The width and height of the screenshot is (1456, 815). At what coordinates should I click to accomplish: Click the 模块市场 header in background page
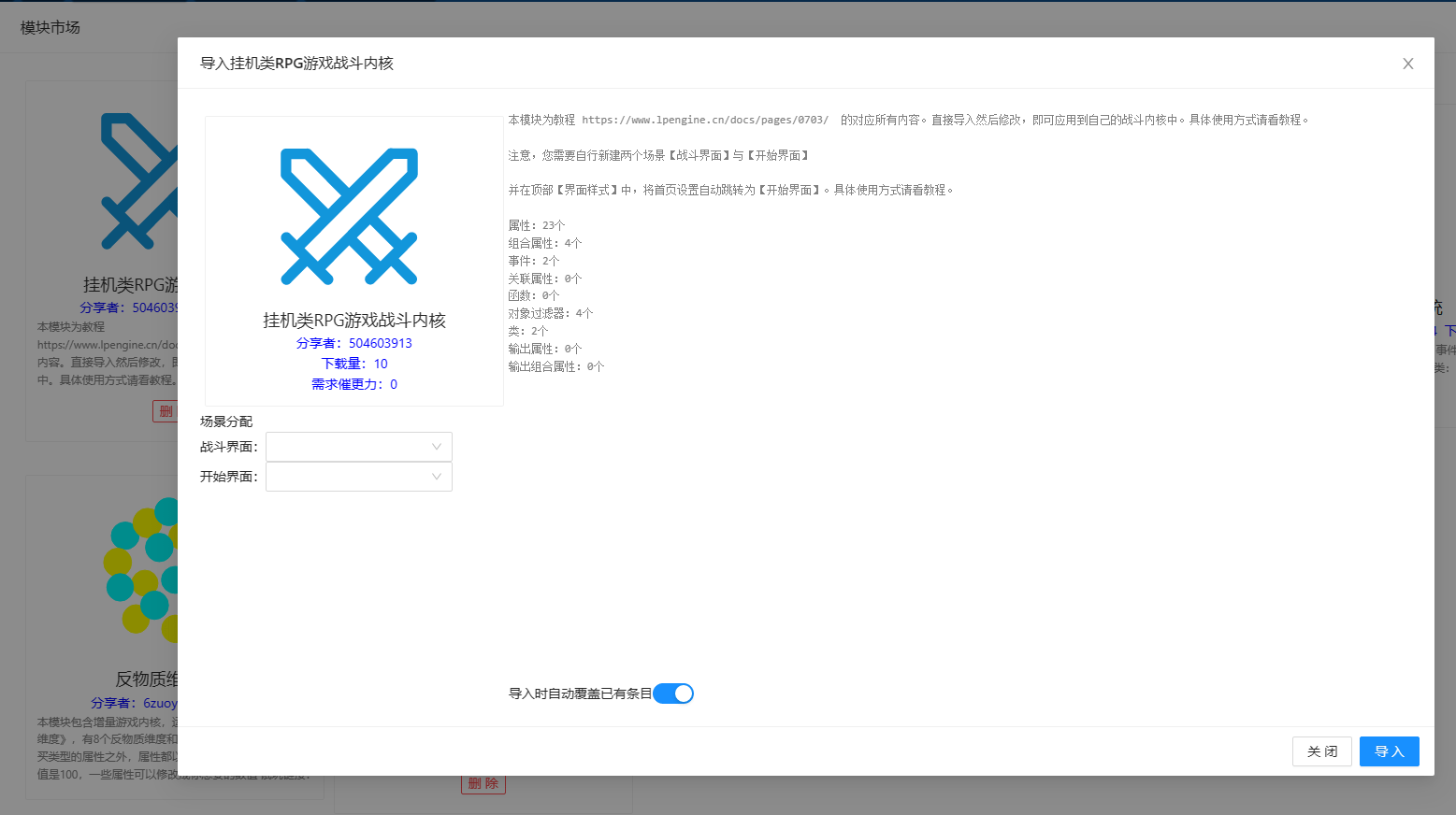pyautogui.click(x=50, y=27)
